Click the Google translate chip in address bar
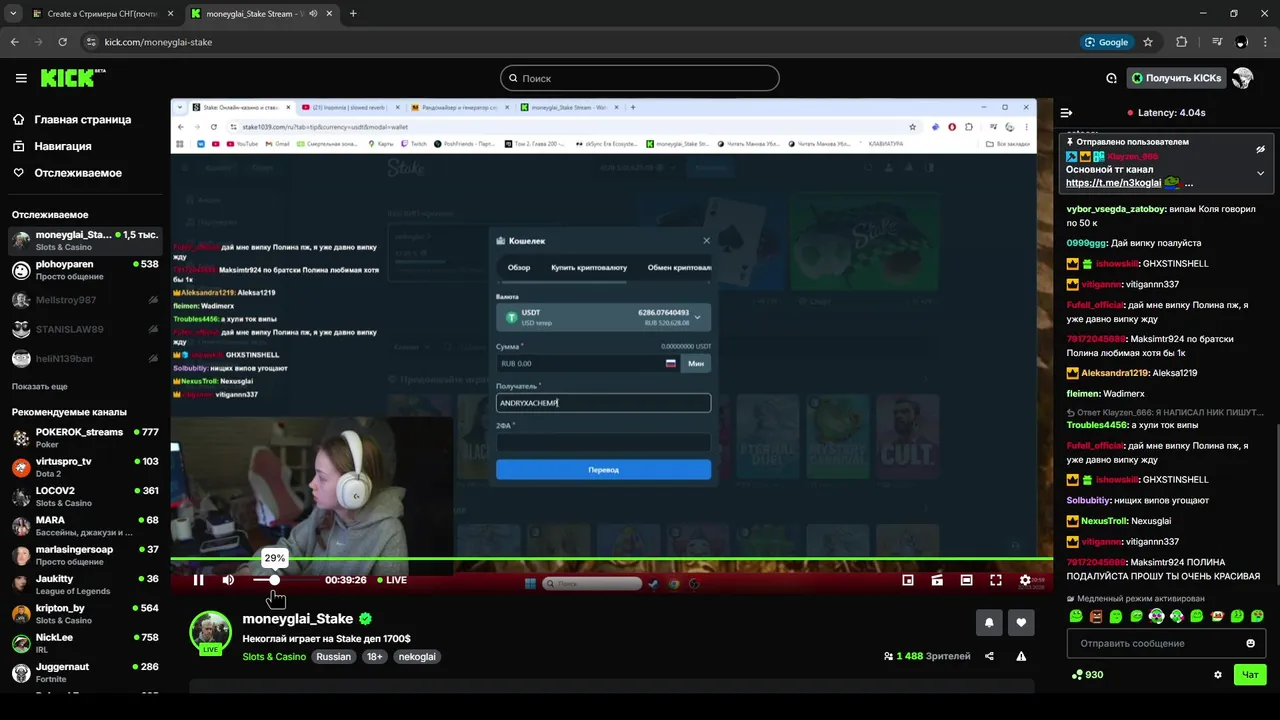The height and width of the screenshot is (720, 1280). tap(1107, 42)
